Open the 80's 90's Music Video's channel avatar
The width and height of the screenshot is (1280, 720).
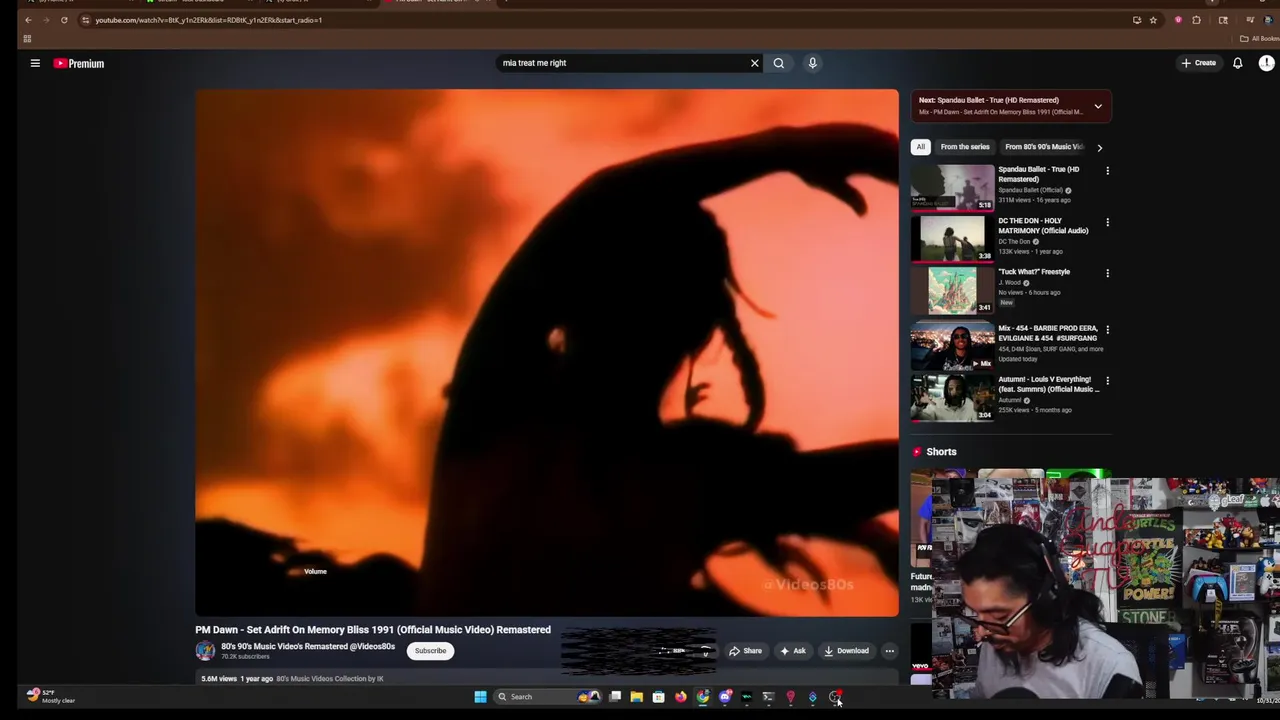tap(205, 651)
